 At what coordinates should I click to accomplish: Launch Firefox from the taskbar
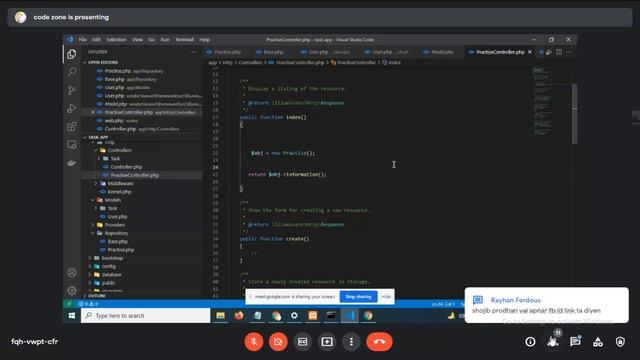(x=239, y=316)
